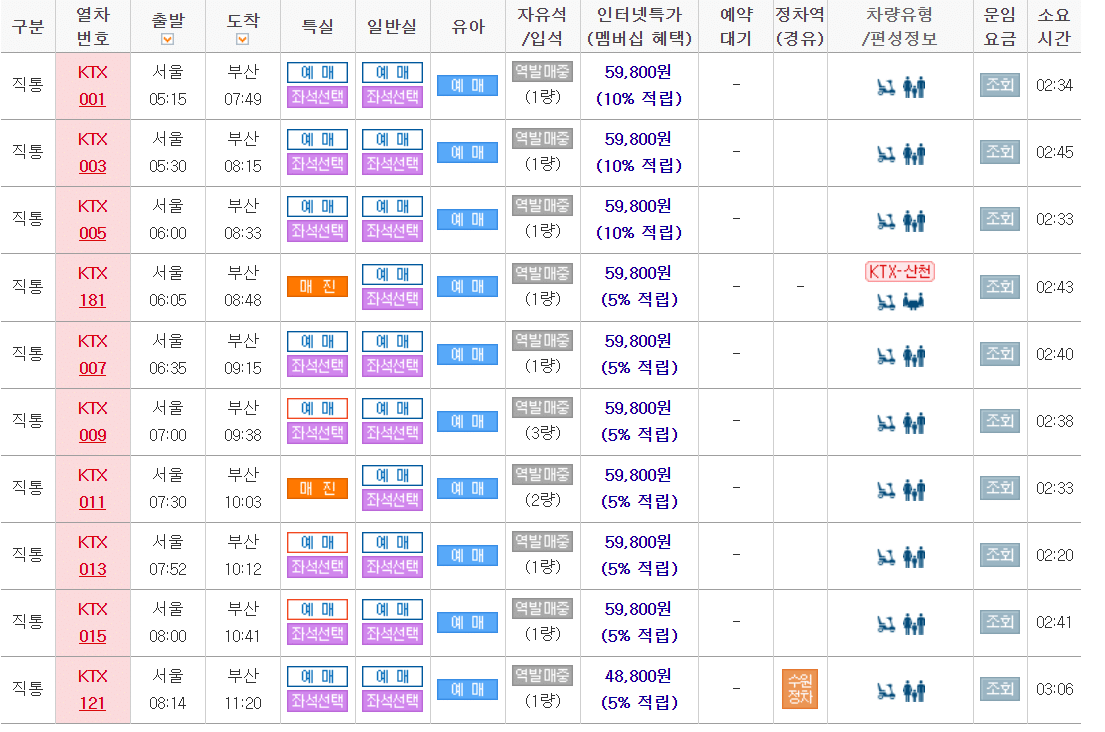The image size is (1105, 732).
Task: Open train KTX 009 details link
Action: [92, 435]
